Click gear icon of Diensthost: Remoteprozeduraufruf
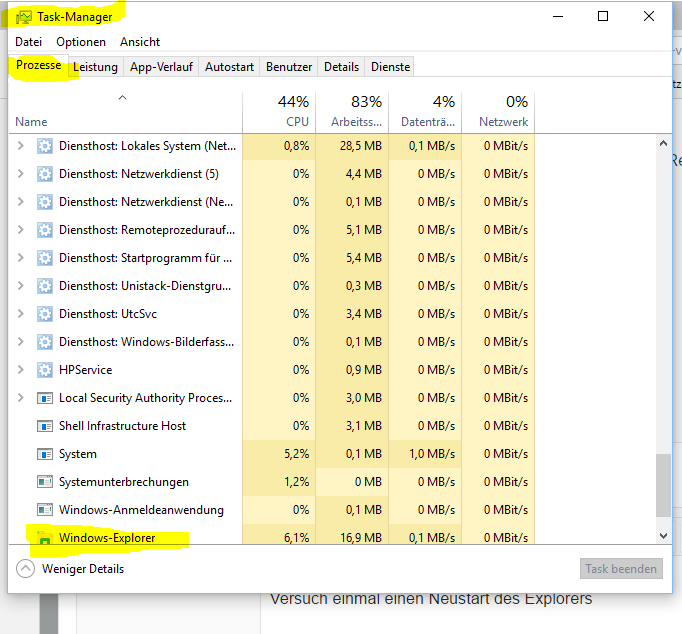682x634 pixels. coord(45,230)
